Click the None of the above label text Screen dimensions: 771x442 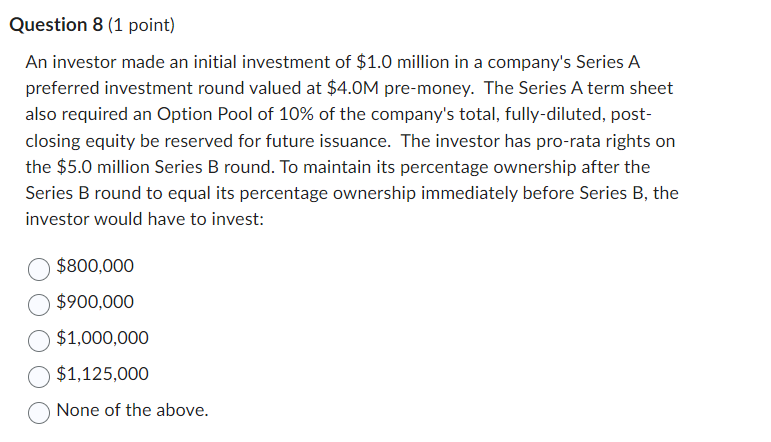click(133, 410)
